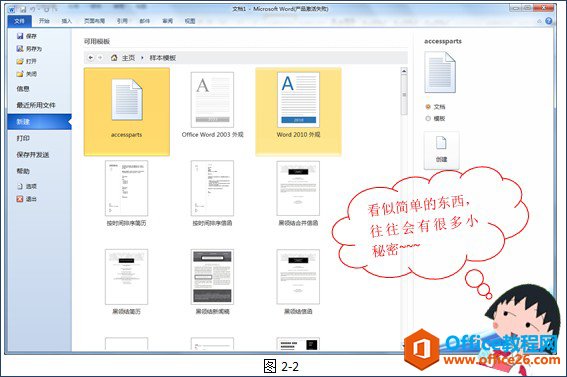567x377 pixels.
Task: Select the 按时间排序信函 template thumbnail
Action: 212,188
